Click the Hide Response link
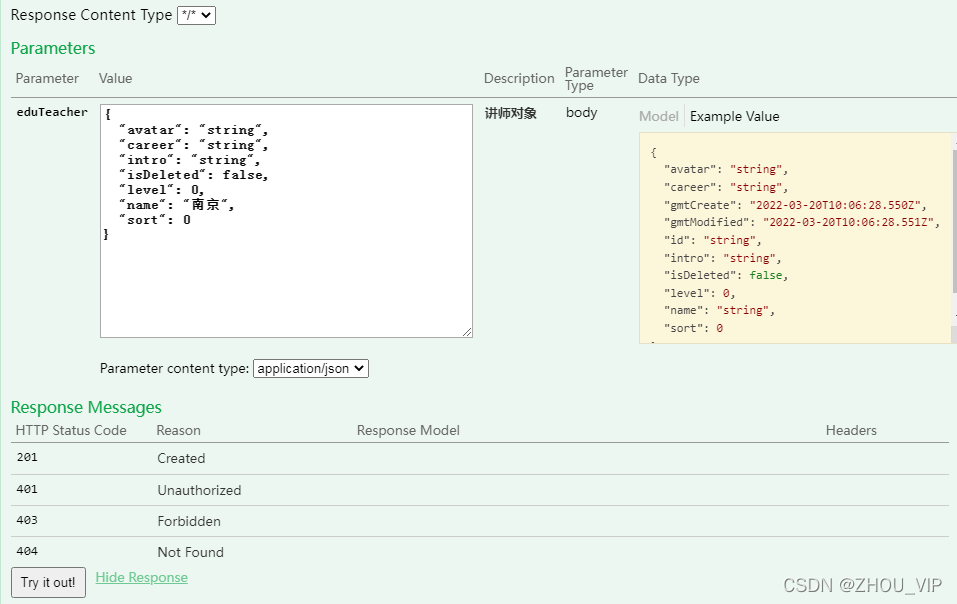The width and height of the screenshot is (957, 604). 142,577
